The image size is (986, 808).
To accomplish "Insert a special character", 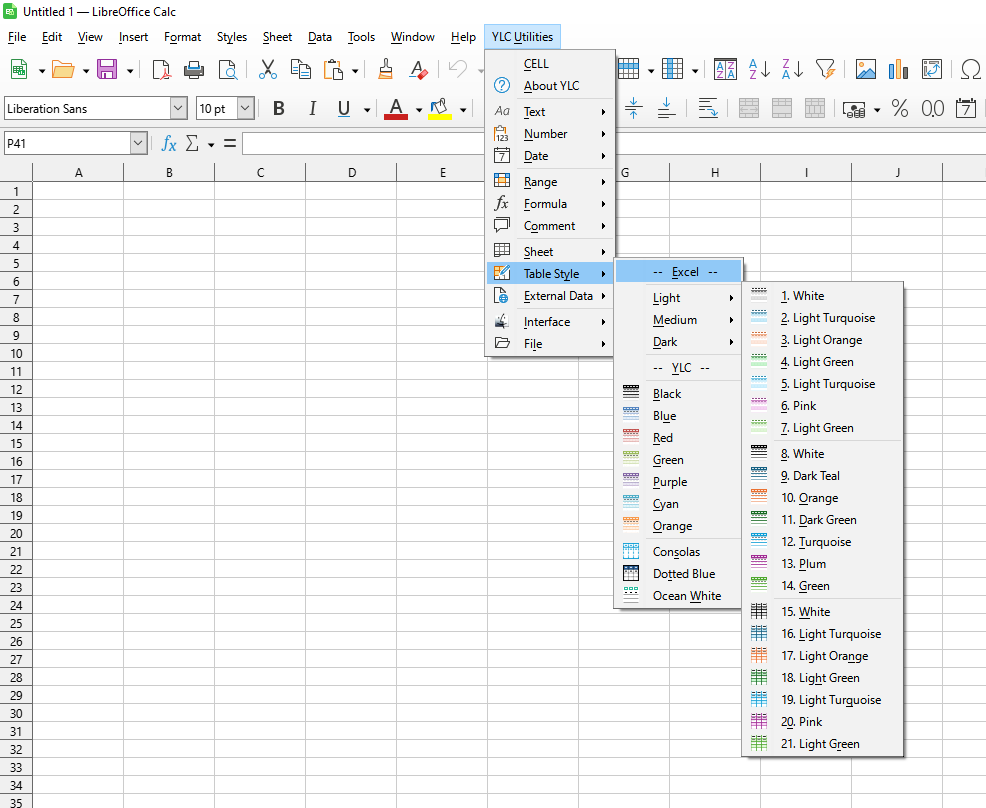I will pos(968,69).
